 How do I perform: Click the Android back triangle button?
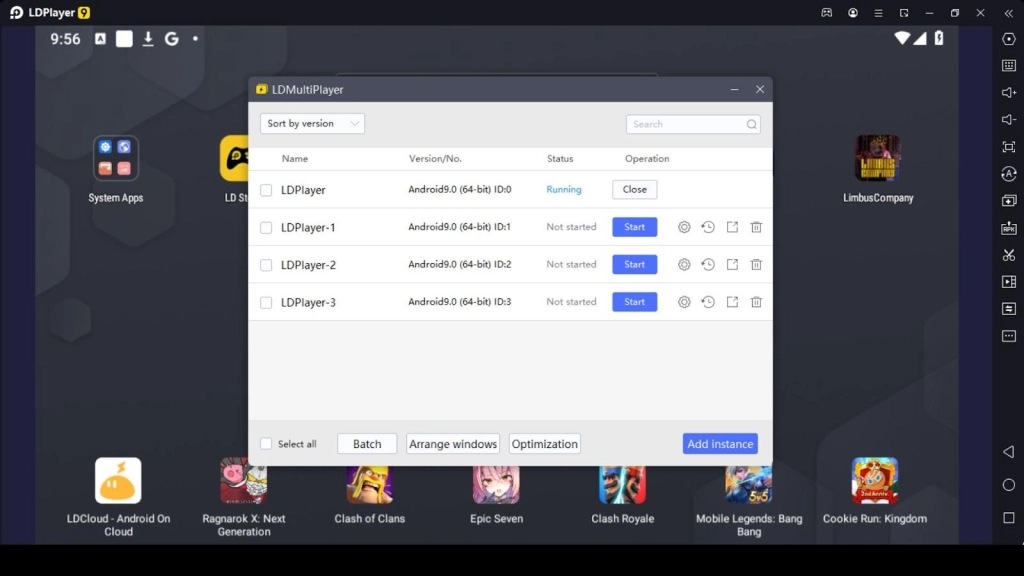coord(1009,452)
